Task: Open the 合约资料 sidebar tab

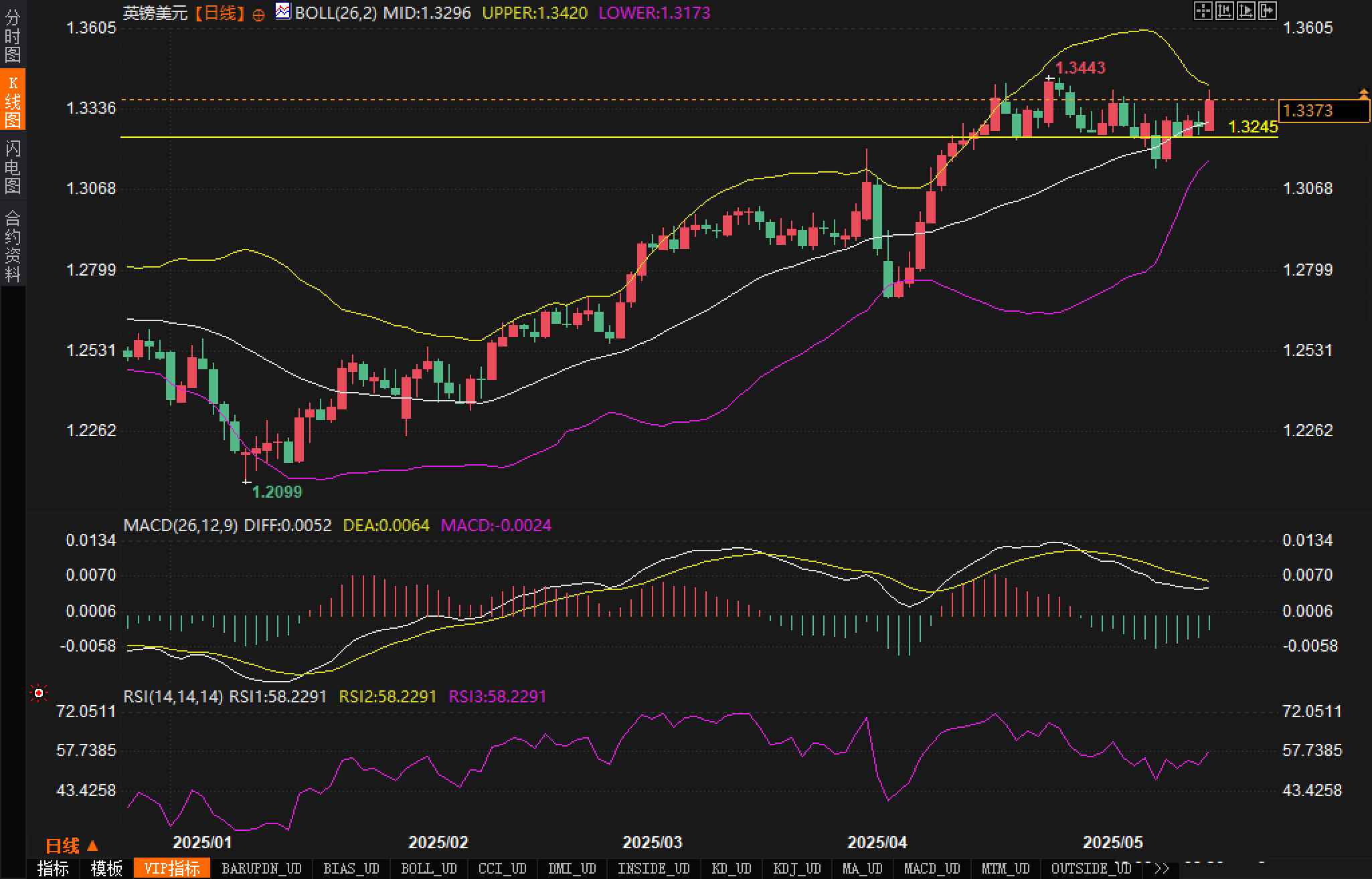Action: click(13, 246)
